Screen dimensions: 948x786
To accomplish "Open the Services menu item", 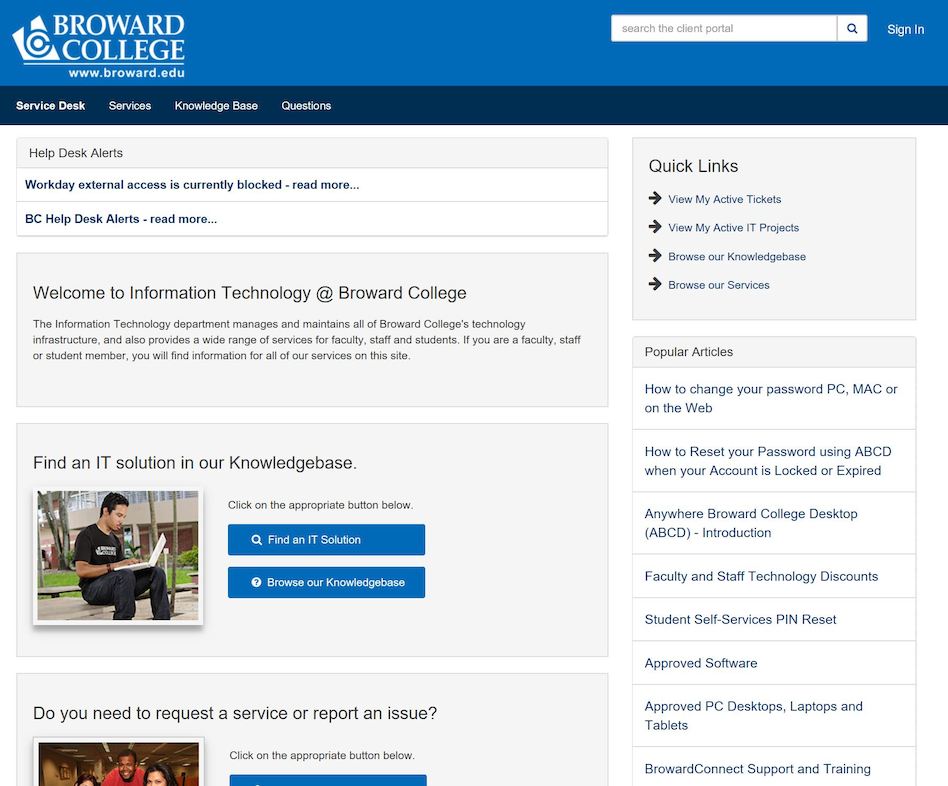I will click(x=130, y=105).
